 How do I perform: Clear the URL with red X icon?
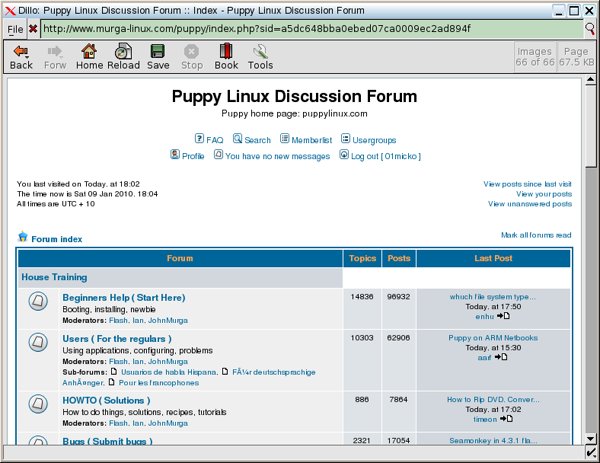(33, 29)
